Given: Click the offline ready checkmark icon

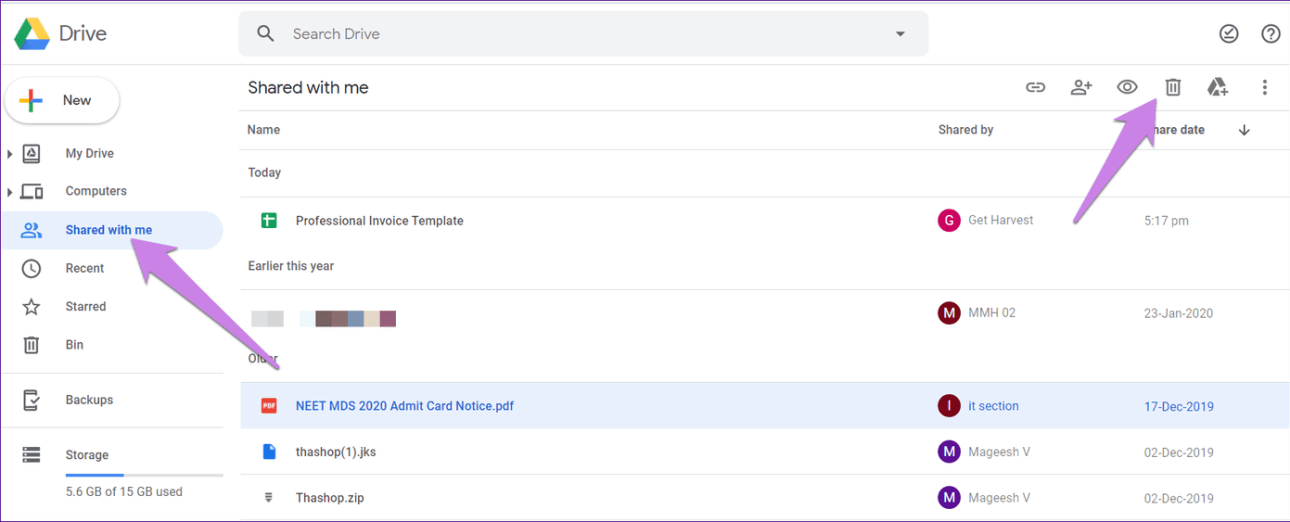Looking at the screenshot, I should (x=1229, y=34).
